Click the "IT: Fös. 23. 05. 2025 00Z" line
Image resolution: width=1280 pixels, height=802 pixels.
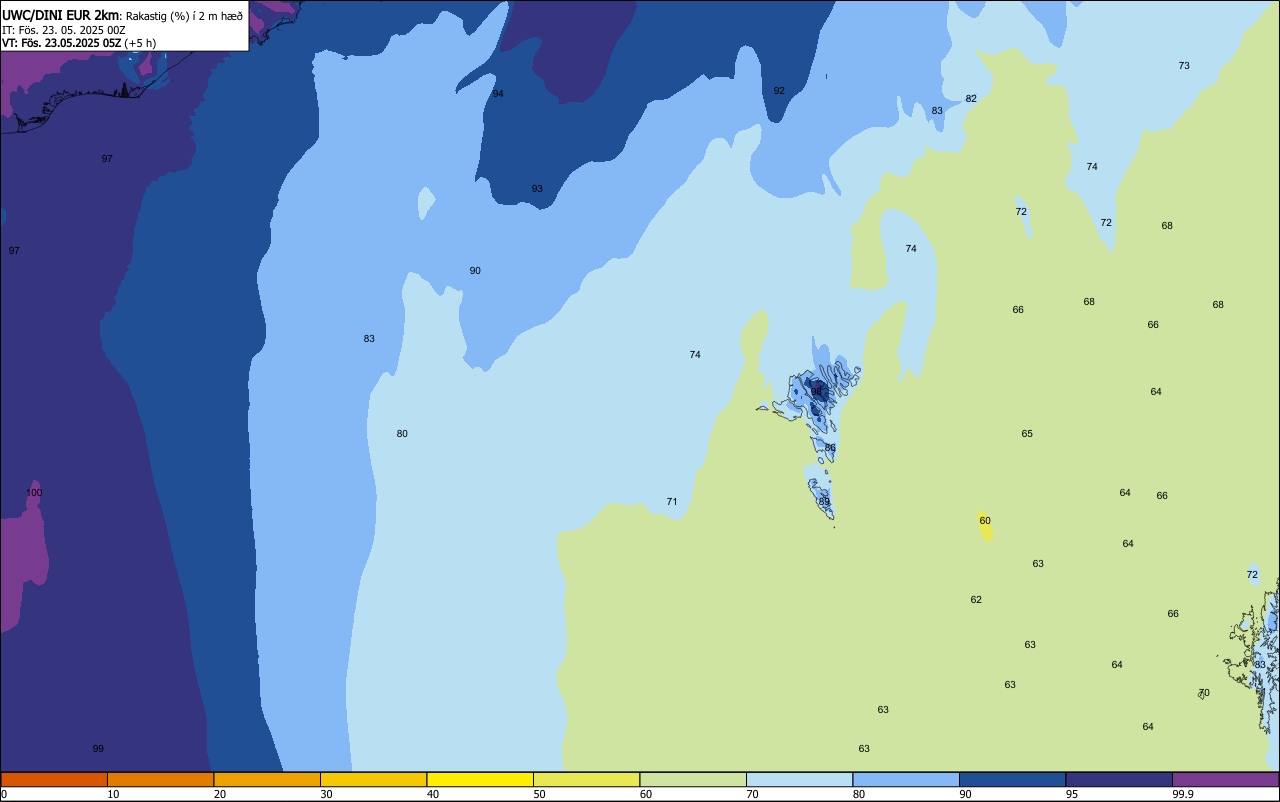click(64, 30)
